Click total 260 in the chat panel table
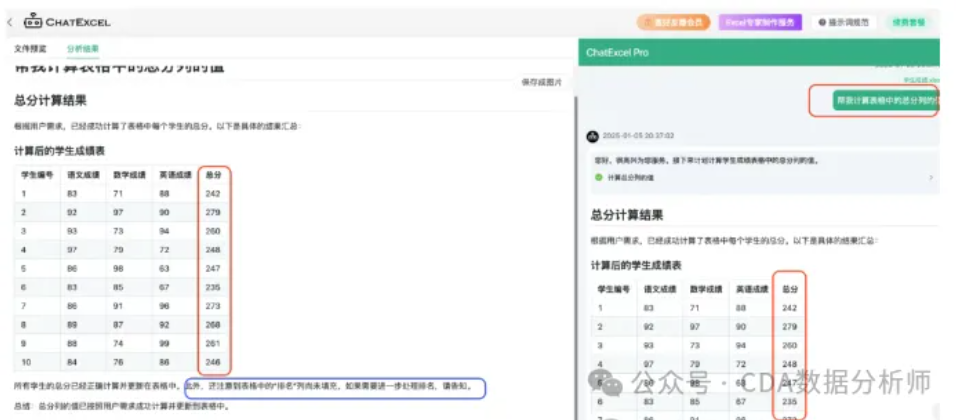959x420 pixels. (x=790, y=345)
